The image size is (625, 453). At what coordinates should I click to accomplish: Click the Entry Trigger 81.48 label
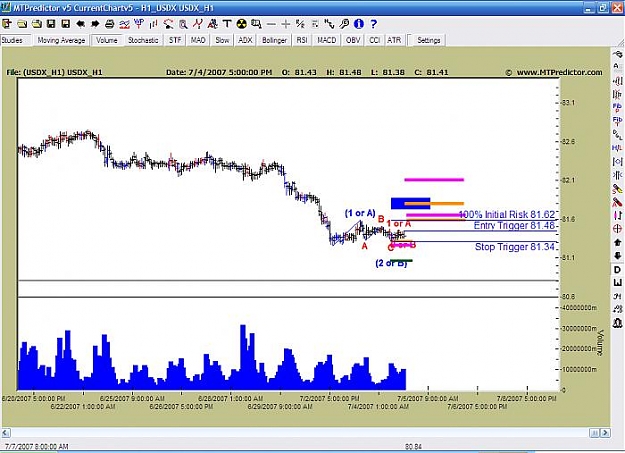(x=514, y=226)
